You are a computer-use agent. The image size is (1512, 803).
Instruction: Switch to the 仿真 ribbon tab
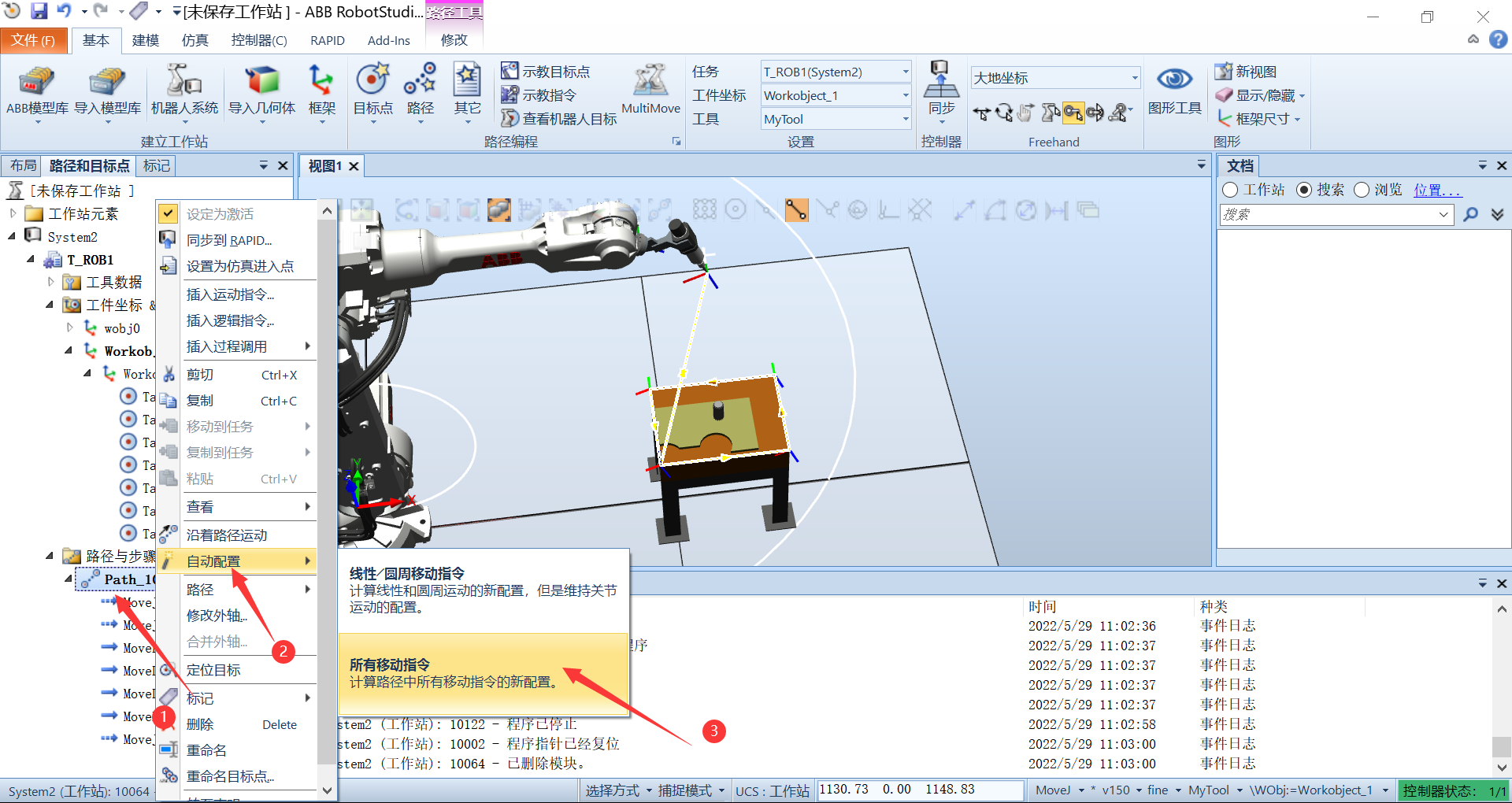[x=195, y=40]
